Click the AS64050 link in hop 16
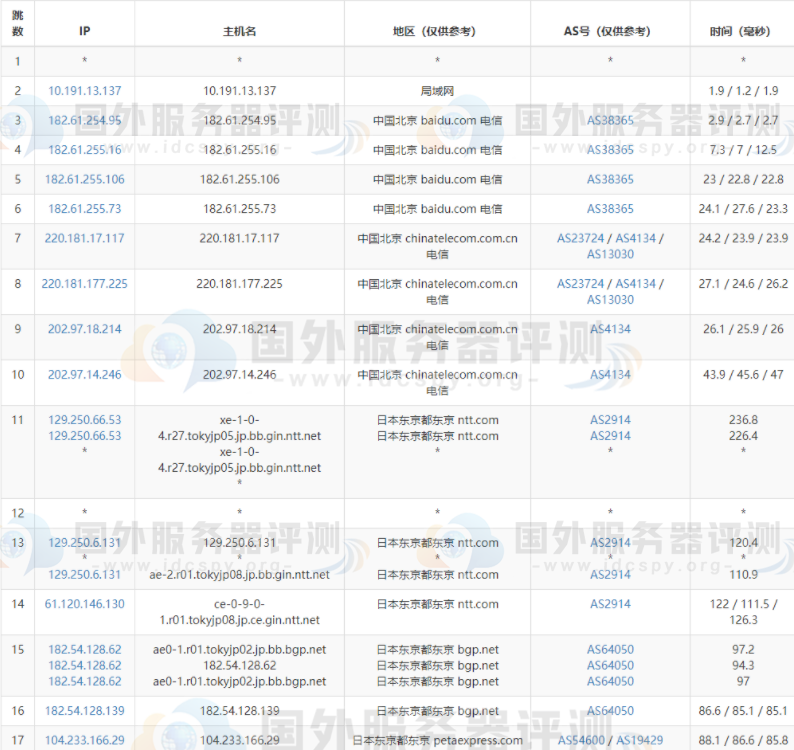 (610, 711)
